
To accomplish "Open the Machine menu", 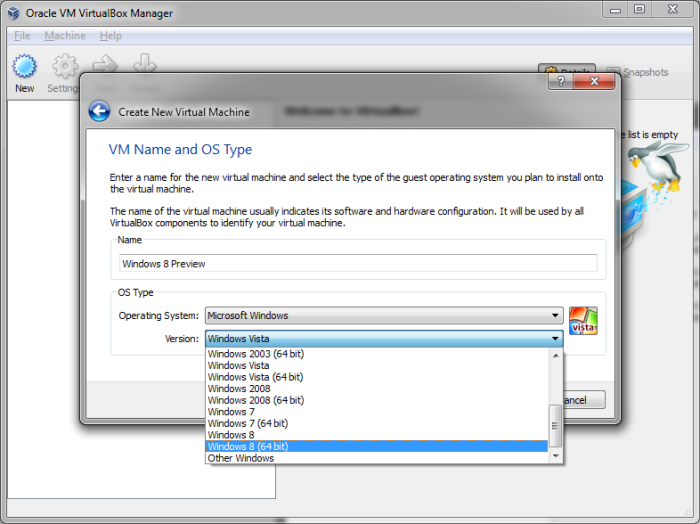I will (x=65, y=36).
